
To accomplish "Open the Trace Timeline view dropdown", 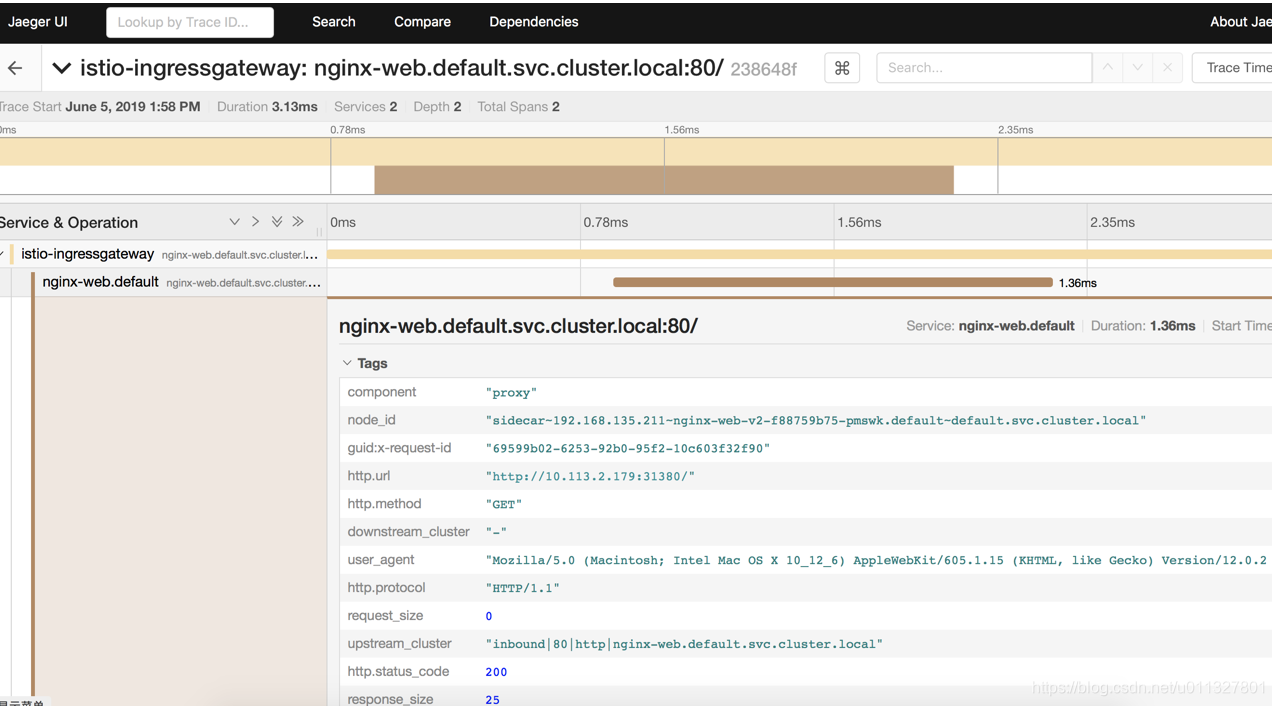I will pos(1233,68).
